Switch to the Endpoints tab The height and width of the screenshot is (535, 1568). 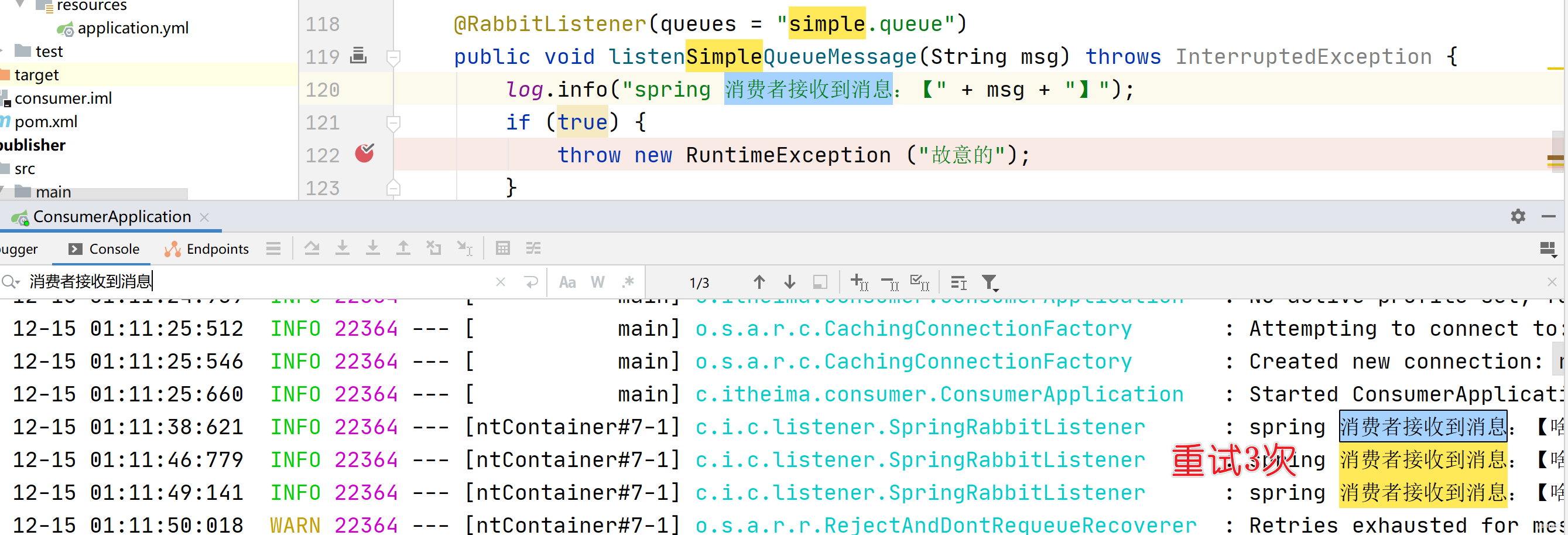[x=206, y=248]
